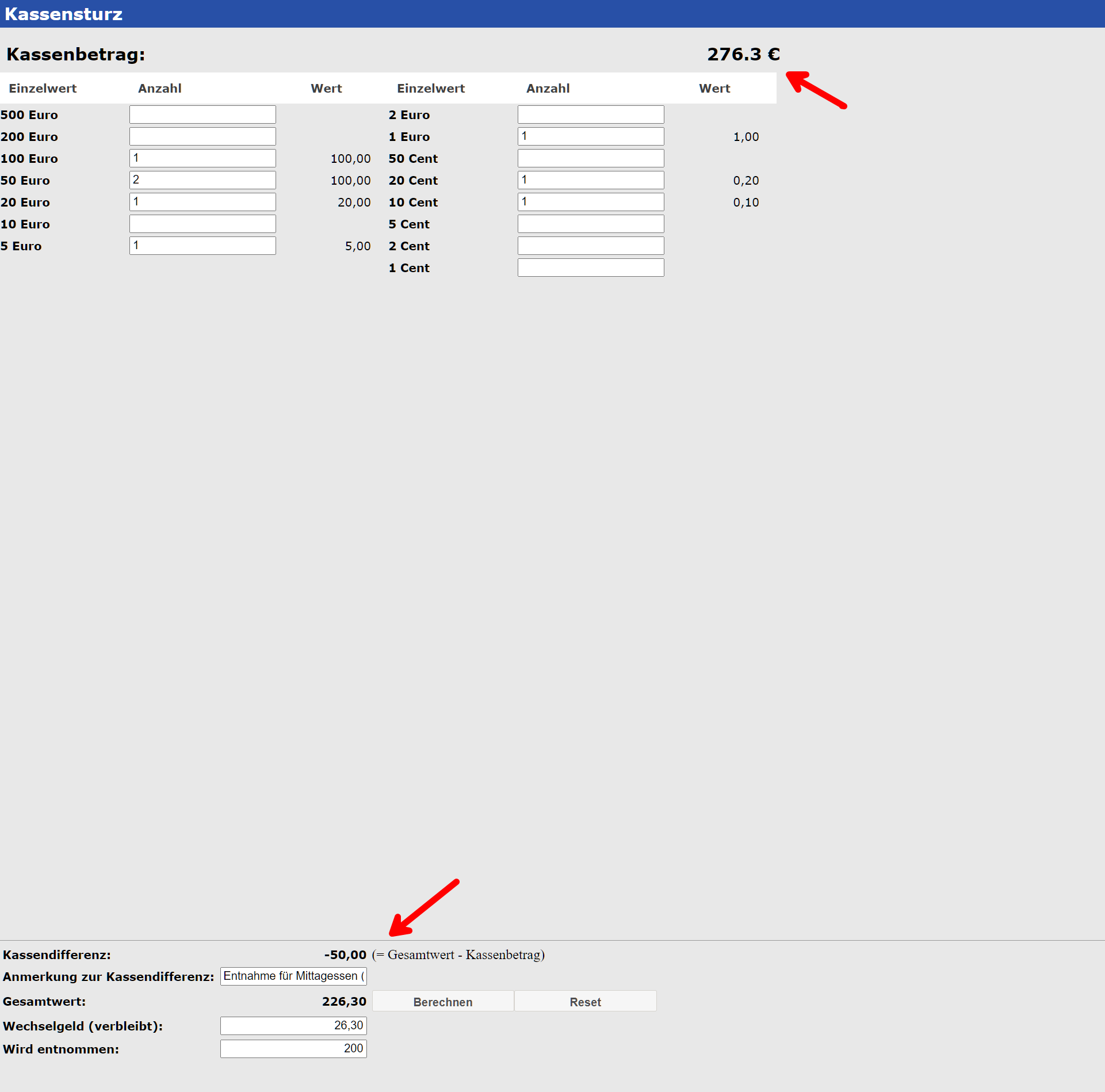Viewport: 1105px width, 1092px height.
Task: Click the 500 Euro Anzahl field
Action: point(202,114)
